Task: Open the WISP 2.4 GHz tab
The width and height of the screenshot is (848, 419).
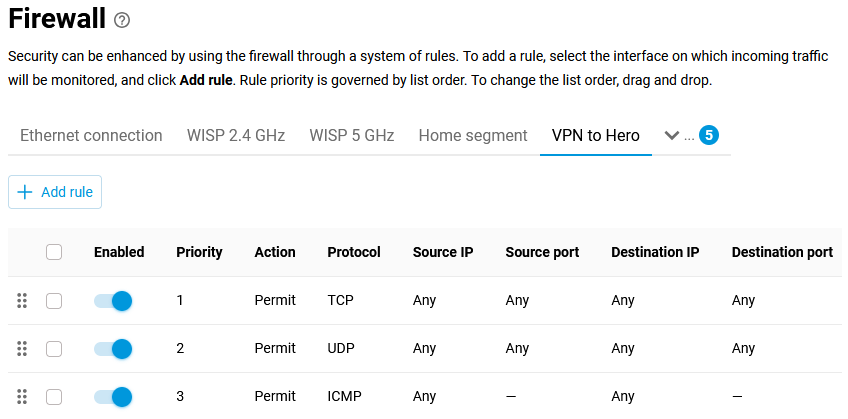Action: 236,135
